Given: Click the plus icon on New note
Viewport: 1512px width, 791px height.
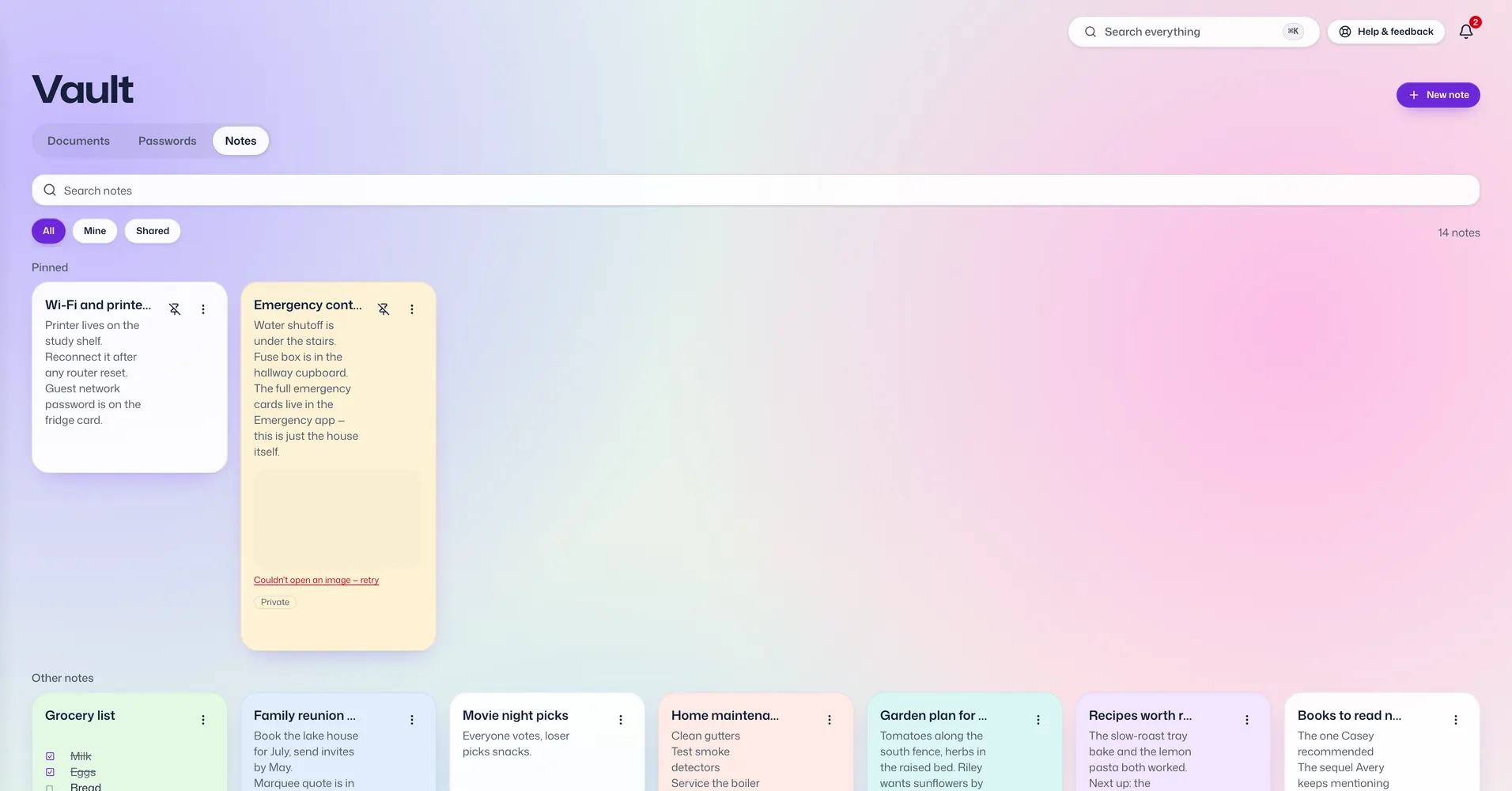Looking at the screenshot, I should tap(1414, 95).
